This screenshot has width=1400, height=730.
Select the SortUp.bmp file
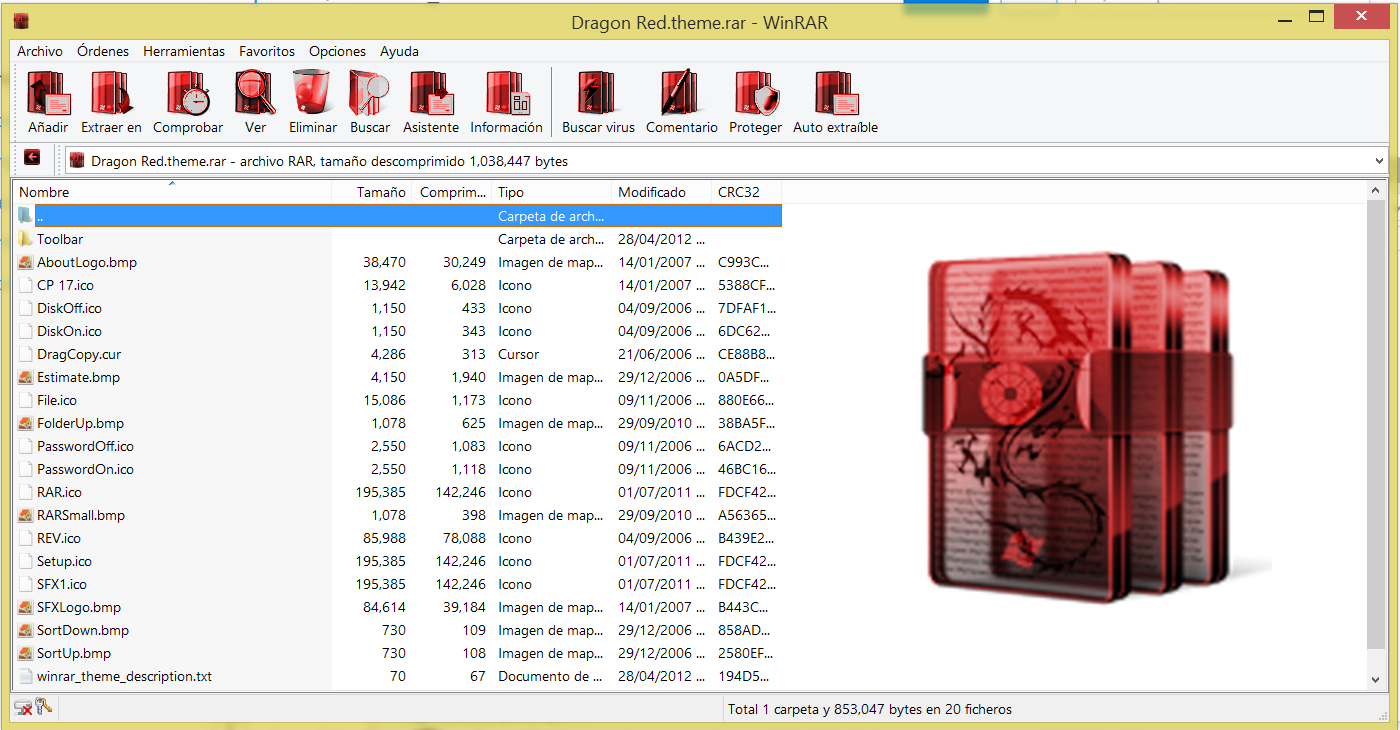(x=74, y=653)
